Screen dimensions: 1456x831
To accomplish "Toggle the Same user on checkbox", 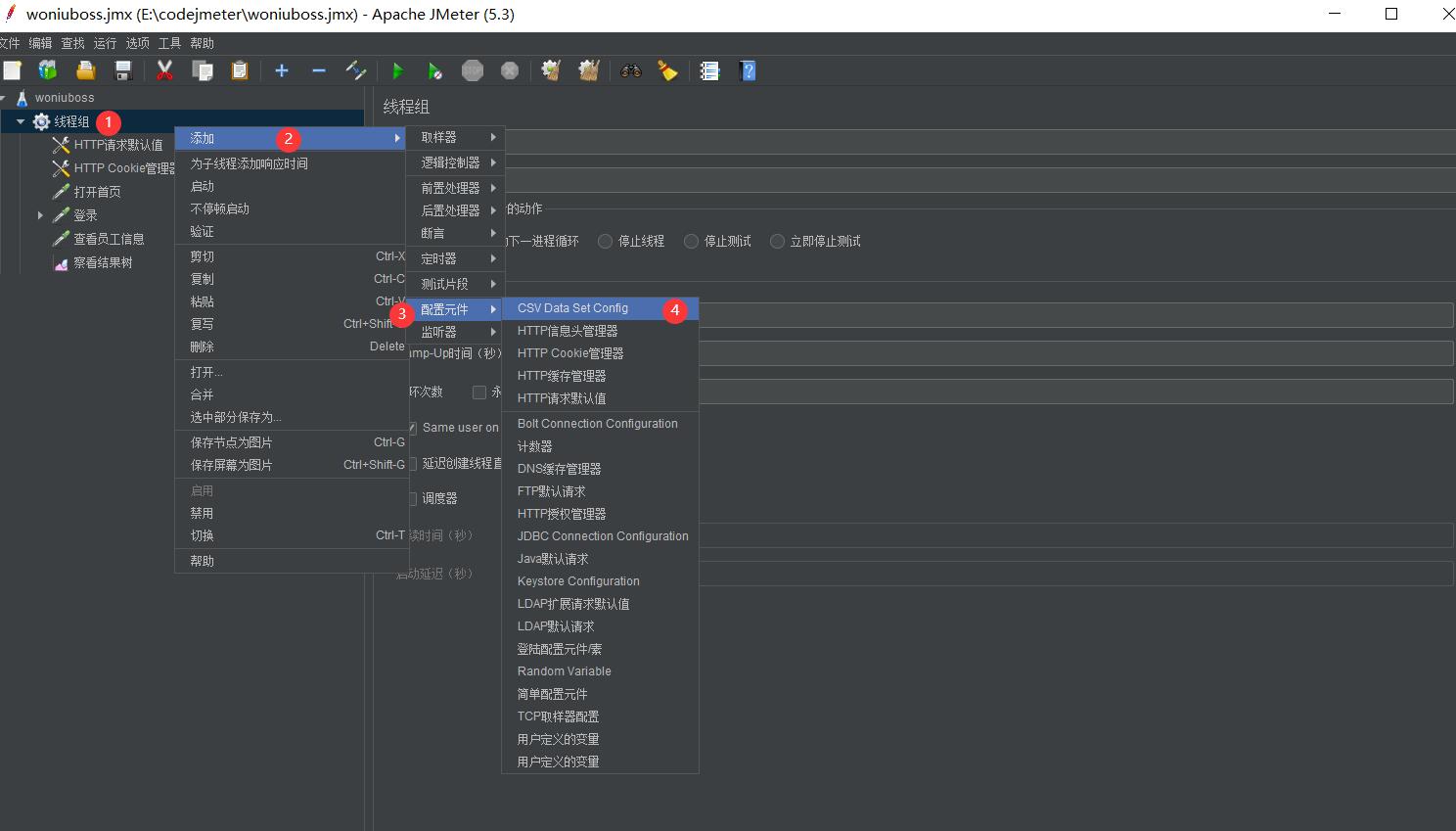I will [x=412, y=428].
